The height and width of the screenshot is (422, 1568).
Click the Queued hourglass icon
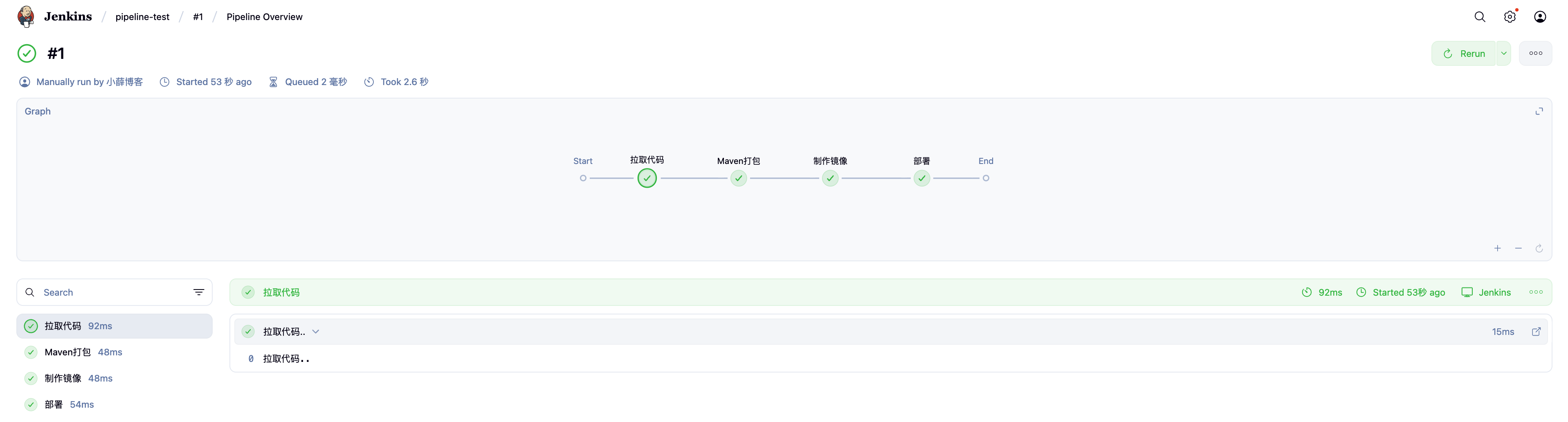pyautogui.click(x=273, y=82)
